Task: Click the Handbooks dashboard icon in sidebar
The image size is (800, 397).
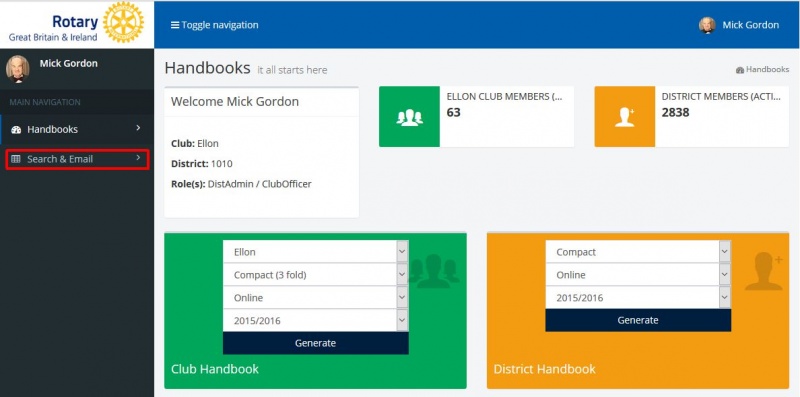Action: click(x=16, y=130)
